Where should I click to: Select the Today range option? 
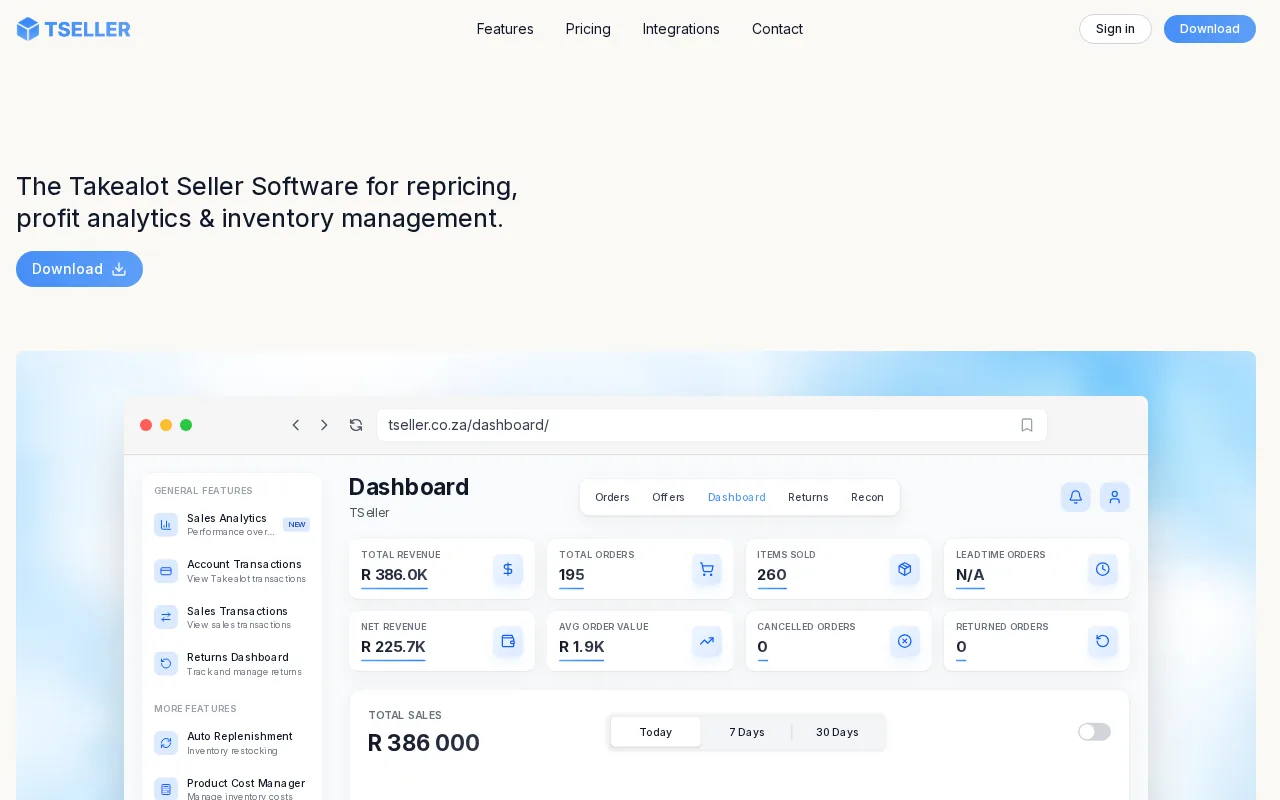(656, 732)
